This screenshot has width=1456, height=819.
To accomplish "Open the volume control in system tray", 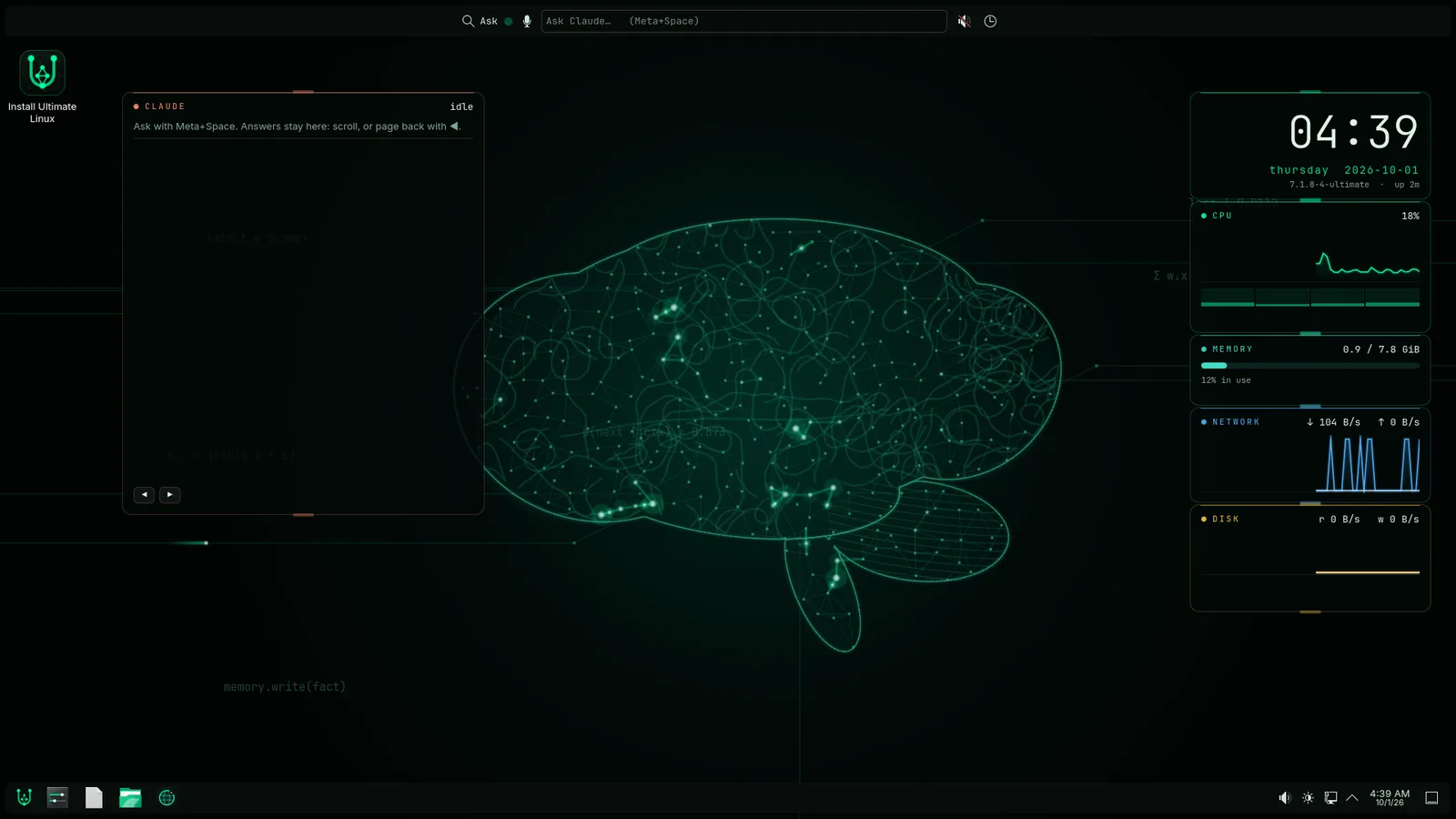I will [x=1284, y=798].
